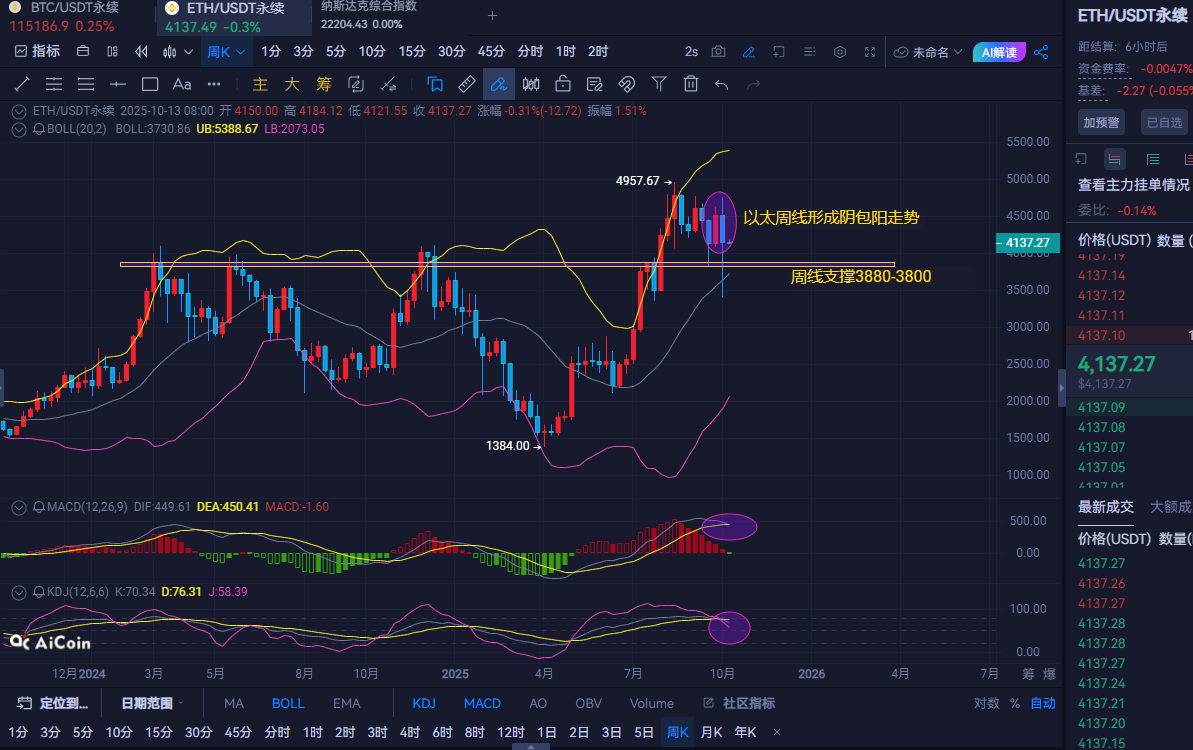Click the share icon beside AI解读
Screen dimensions: 1193x750
pos(1041,52)
